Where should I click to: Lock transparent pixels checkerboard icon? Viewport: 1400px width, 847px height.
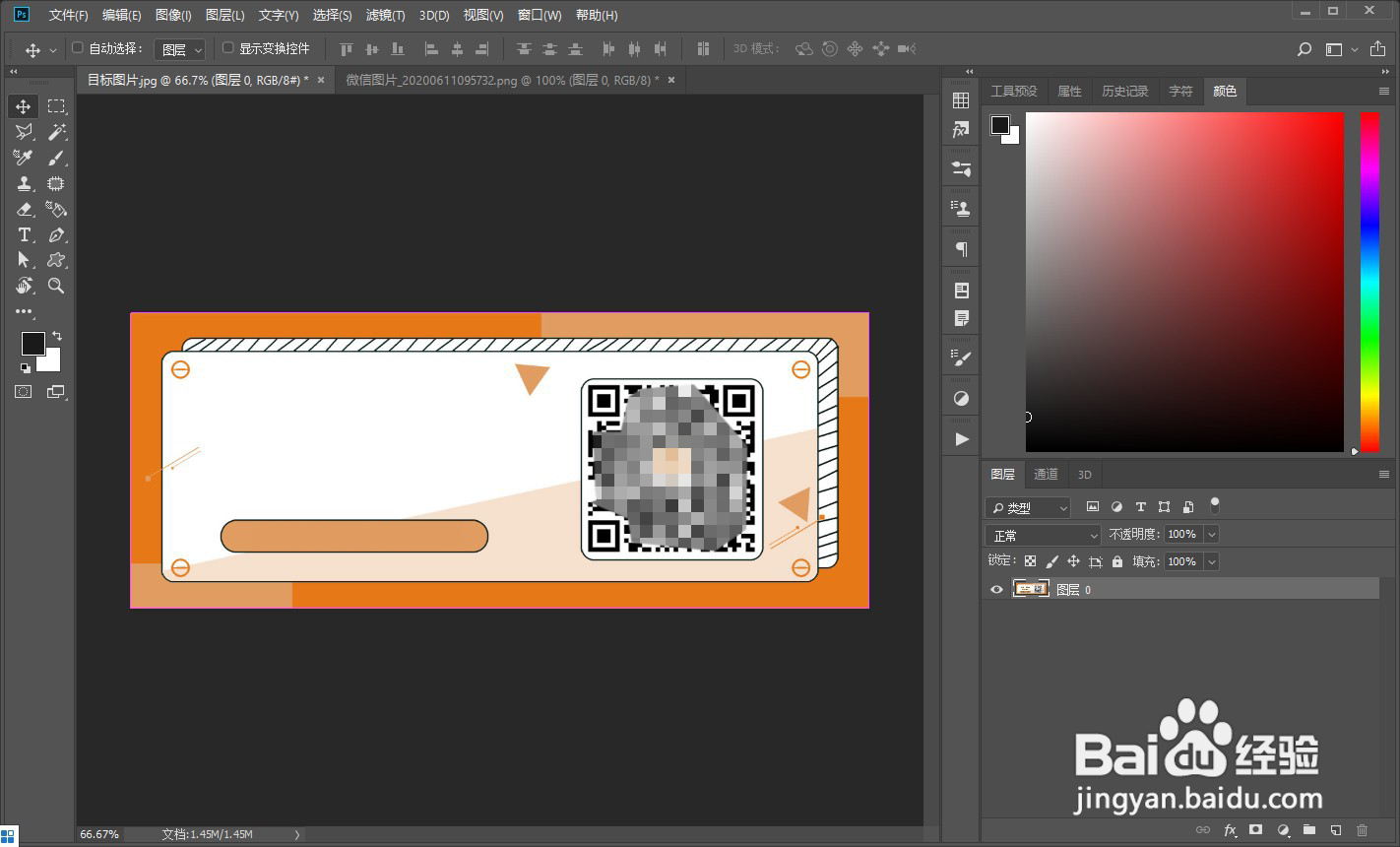pos(1030,561)
